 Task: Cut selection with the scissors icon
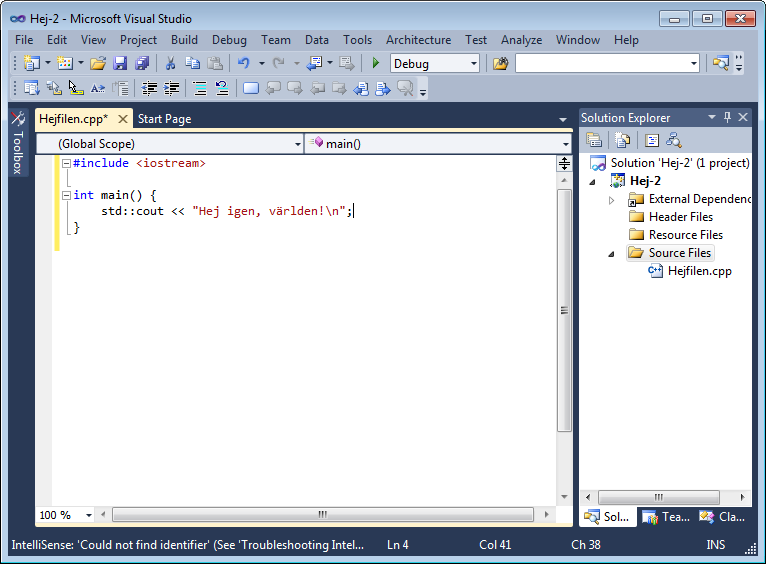170,63
